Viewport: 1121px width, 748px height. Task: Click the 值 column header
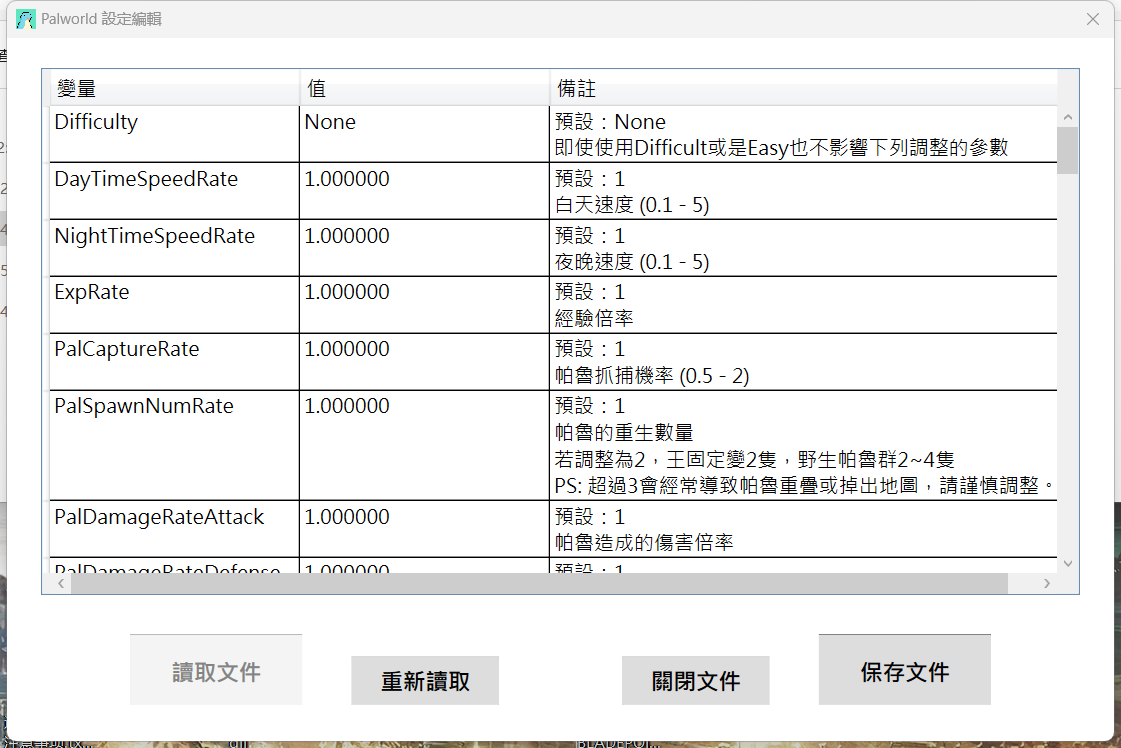[425, 89]
